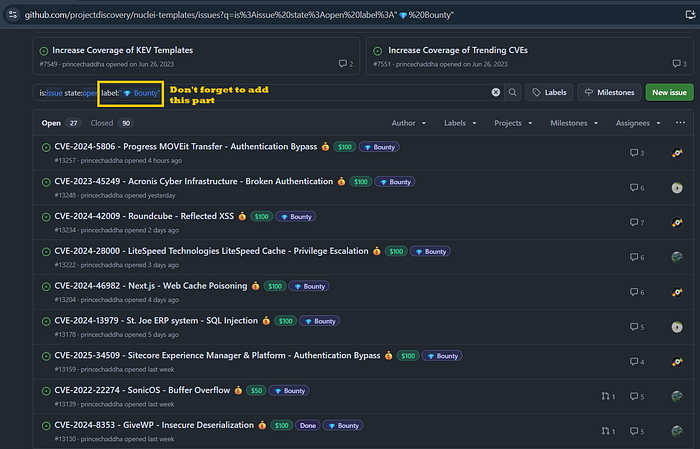The width and height of the screenshot is (700, 449).
Task: Click $50 label on SonicOS issue
Action: 256,391
